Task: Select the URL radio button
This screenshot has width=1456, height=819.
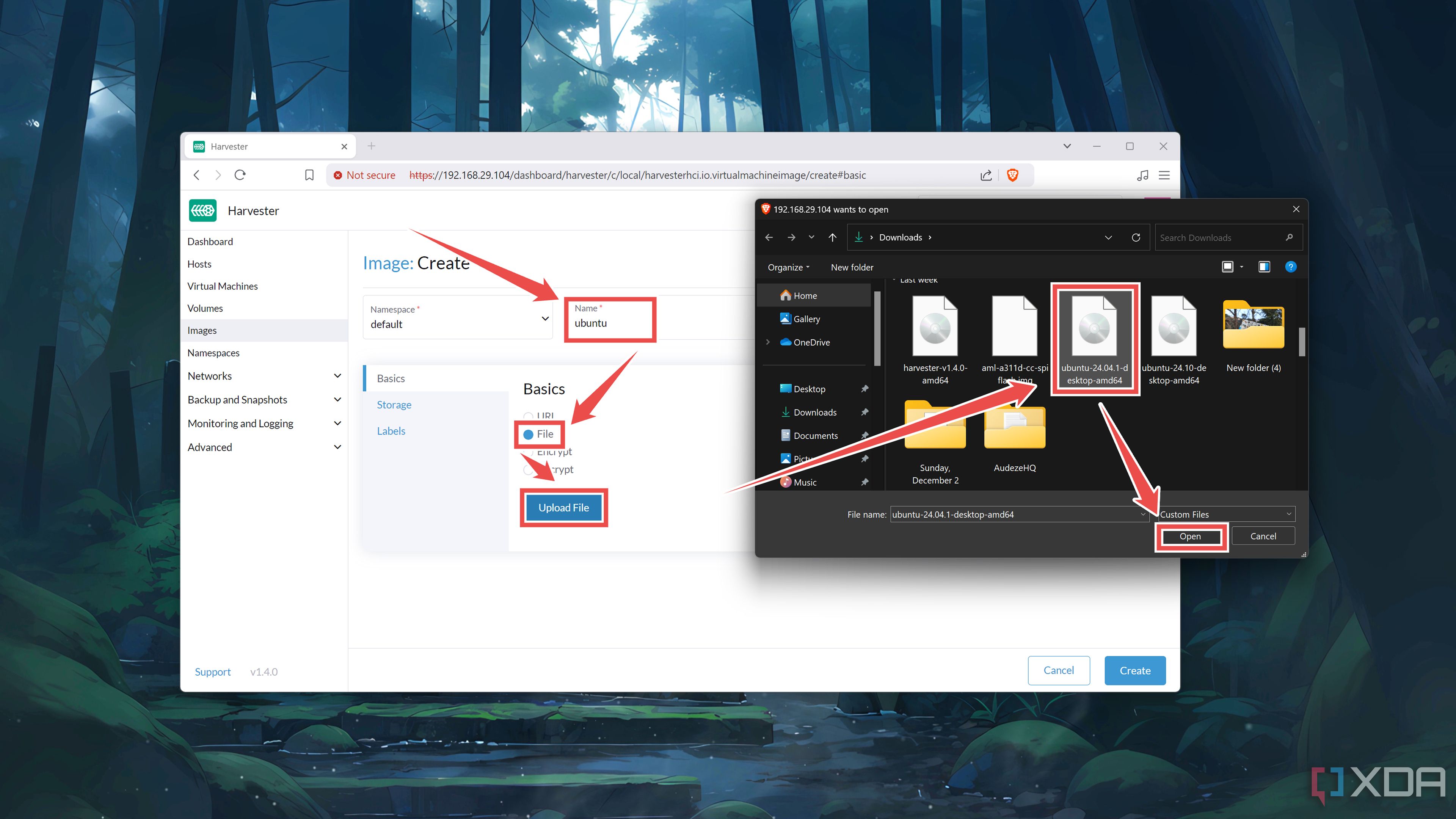Action: [529, 417]
